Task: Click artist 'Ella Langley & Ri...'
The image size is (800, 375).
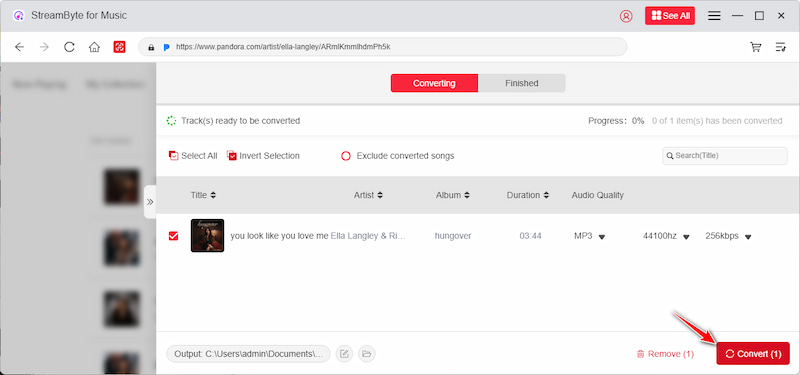Action: [368, 236]
